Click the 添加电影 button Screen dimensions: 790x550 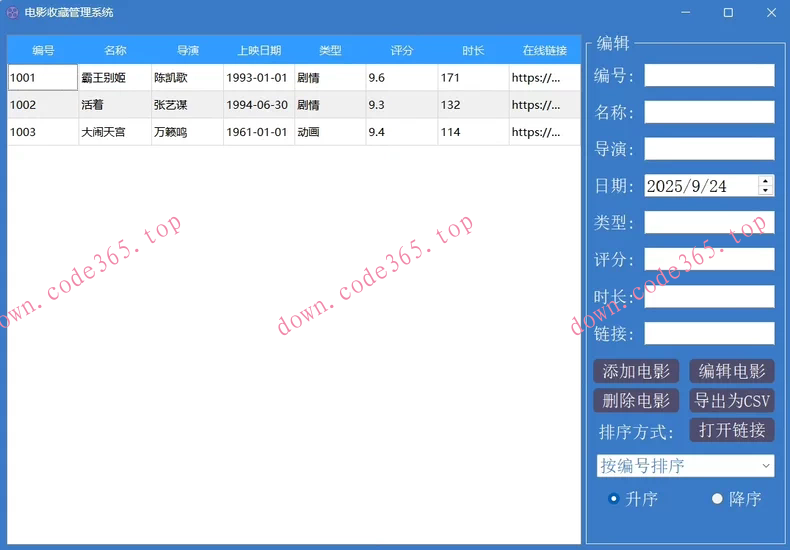click(x=636, y=371)
